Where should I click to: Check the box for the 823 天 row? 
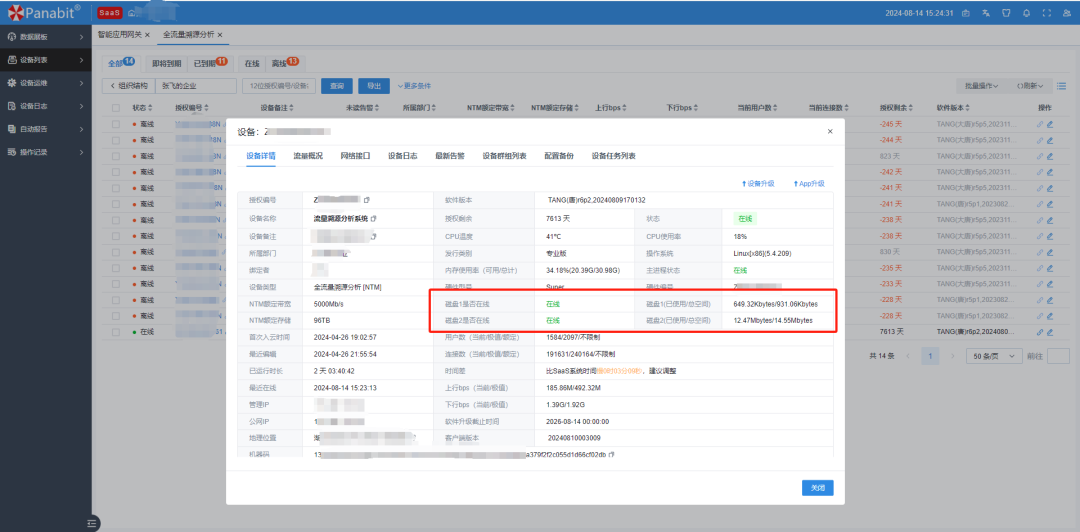click(x=116, y=156)
